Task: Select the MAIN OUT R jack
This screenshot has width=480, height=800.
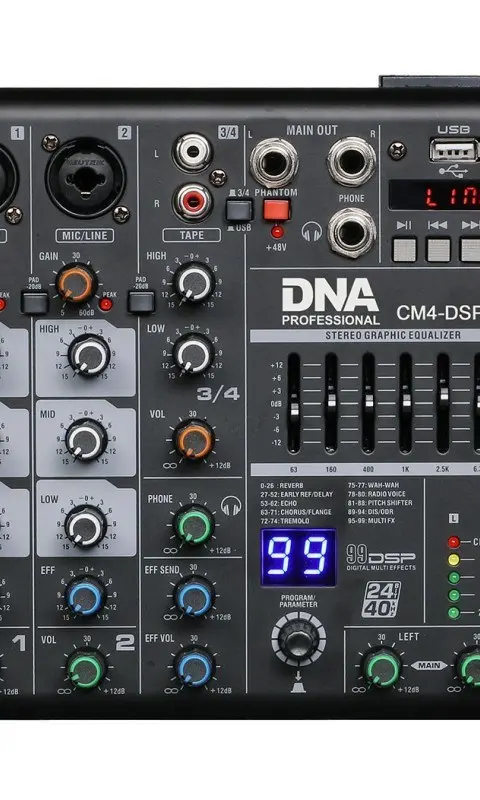Action: (x=352, y=162)
